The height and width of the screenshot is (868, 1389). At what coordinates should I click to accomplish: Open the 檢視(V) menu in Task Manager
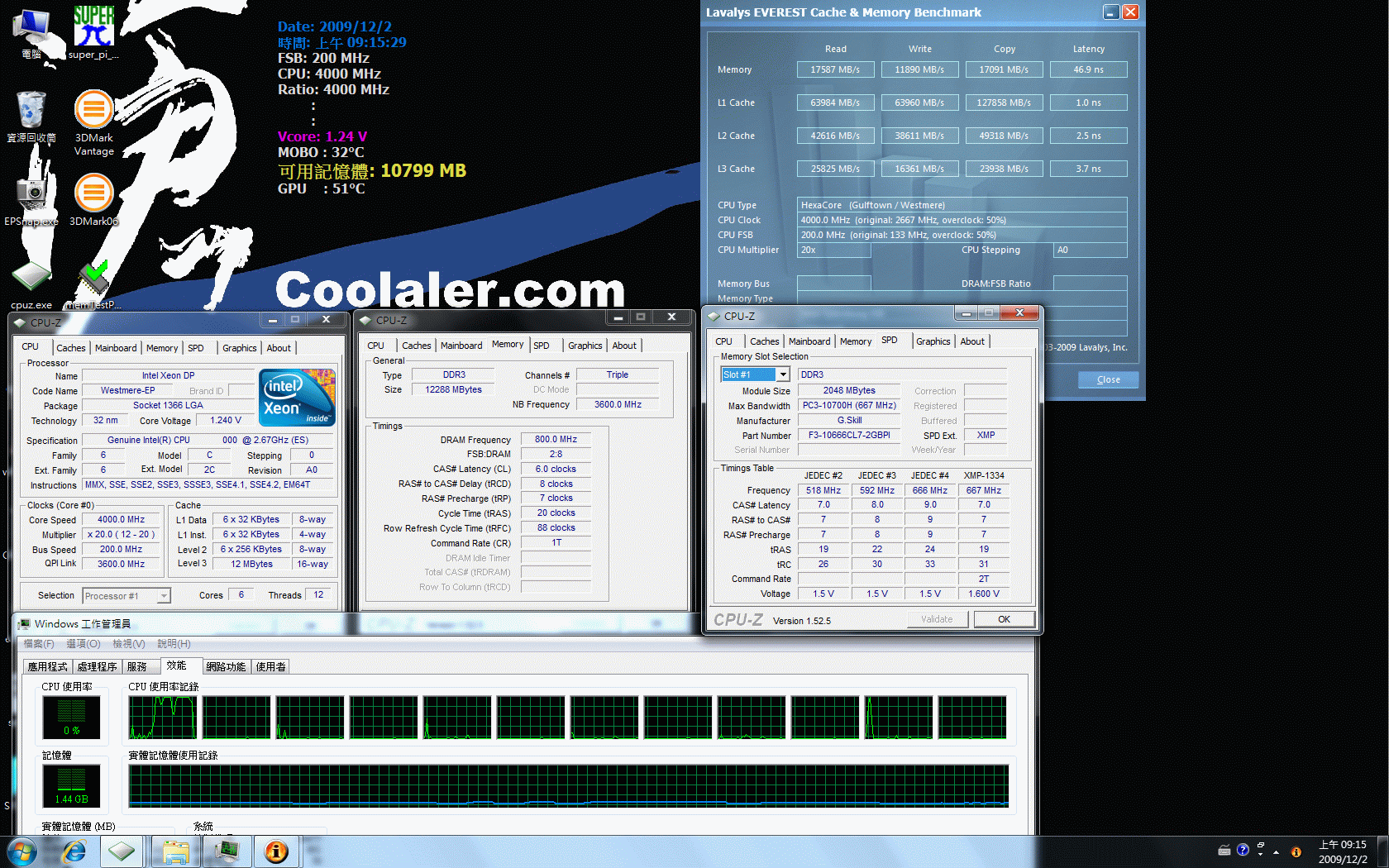pos(128,644)
